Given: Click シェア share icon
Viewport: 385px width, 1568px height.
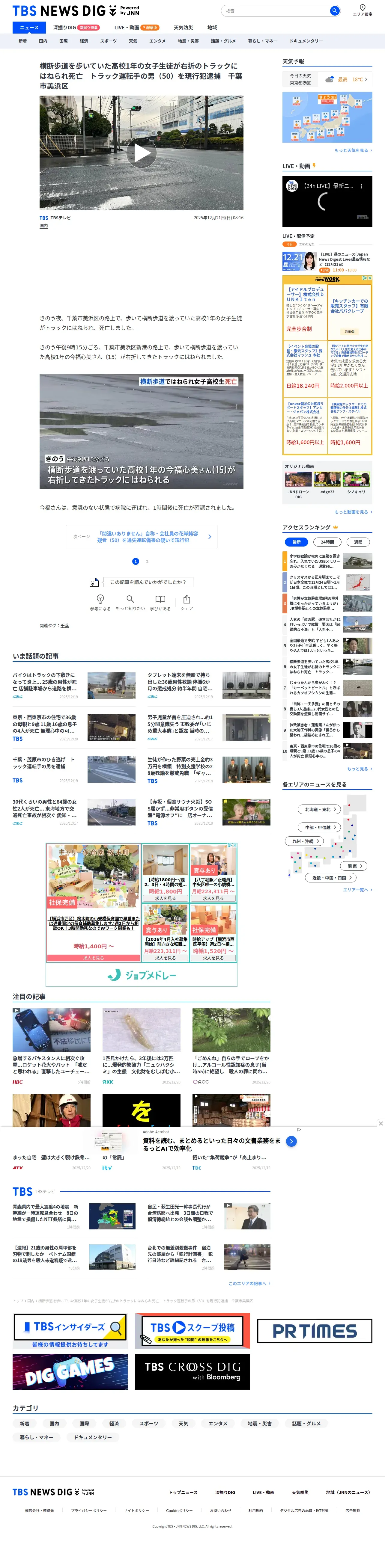Looking at the screenshot, I should [187, 599].
